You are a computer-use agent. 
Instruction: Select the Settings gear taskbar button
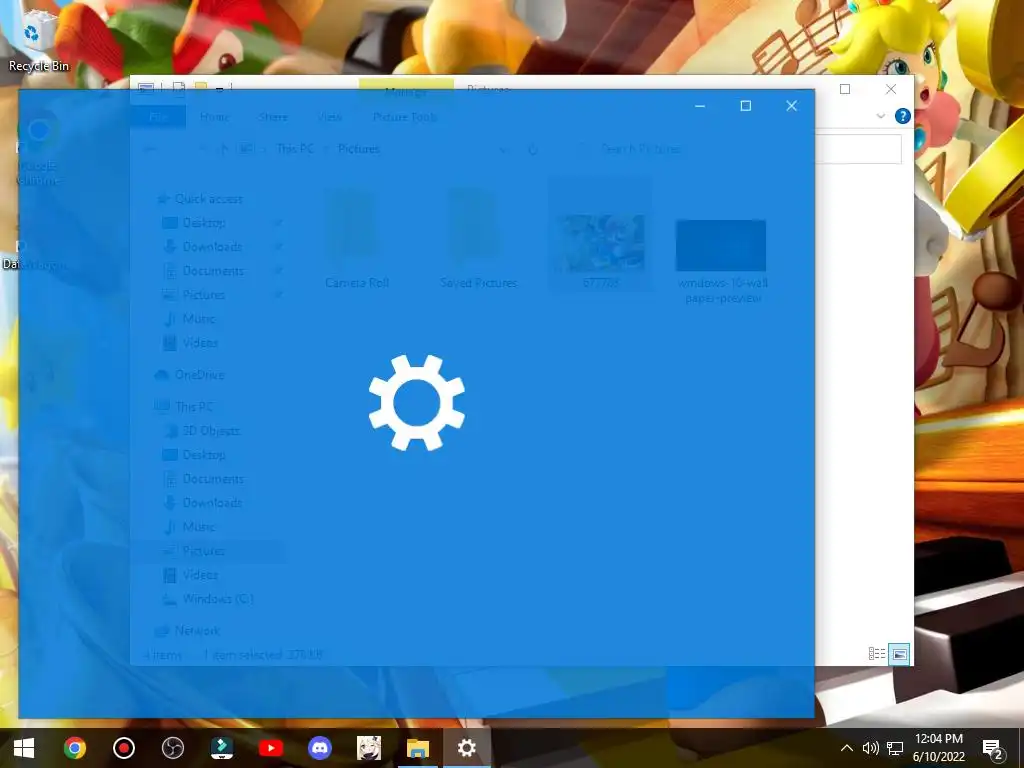[466, 748]
